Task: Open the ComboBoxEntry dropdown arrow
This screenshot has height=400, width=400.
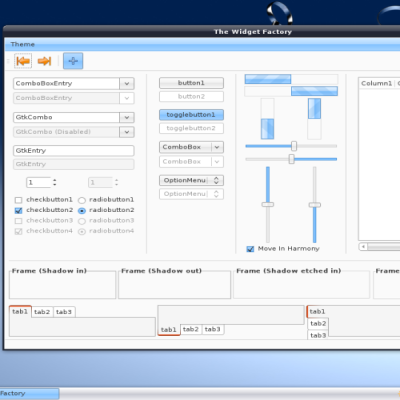Action: (127, 84)
